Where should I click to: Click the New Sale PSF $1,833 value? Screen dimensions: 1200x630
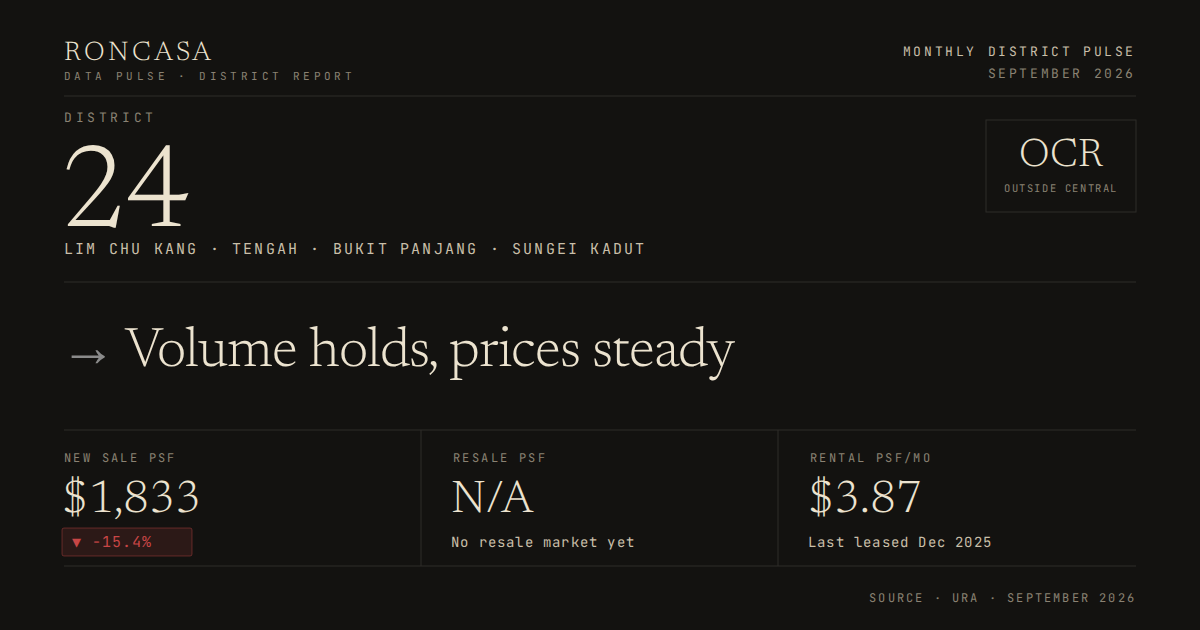coord(132,497)
